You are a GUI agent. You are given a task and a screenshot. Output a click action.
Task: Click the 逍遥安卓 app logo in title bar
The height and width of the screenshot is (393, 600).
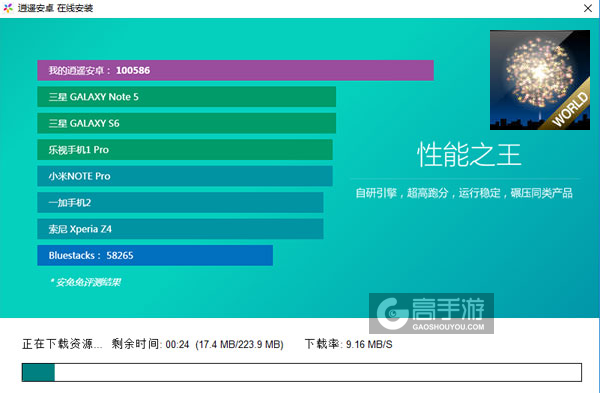click(x=8, y=8)
